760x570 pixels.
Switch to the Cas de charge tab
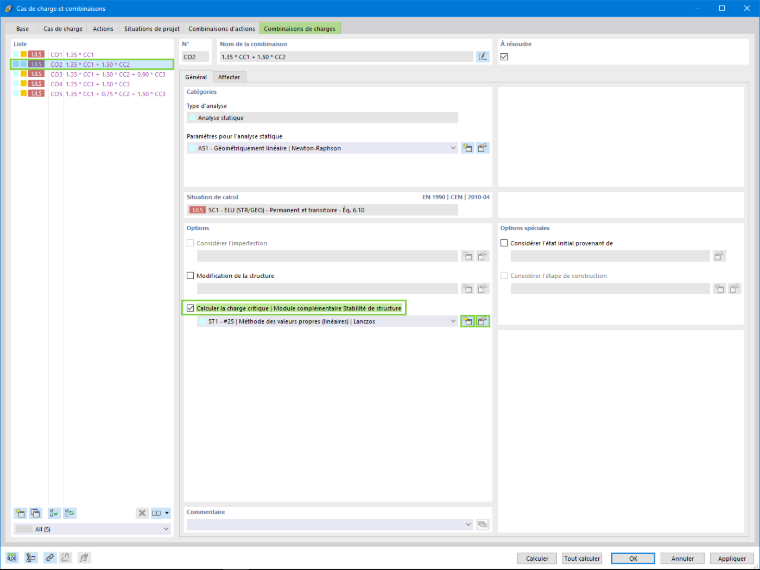63,29
